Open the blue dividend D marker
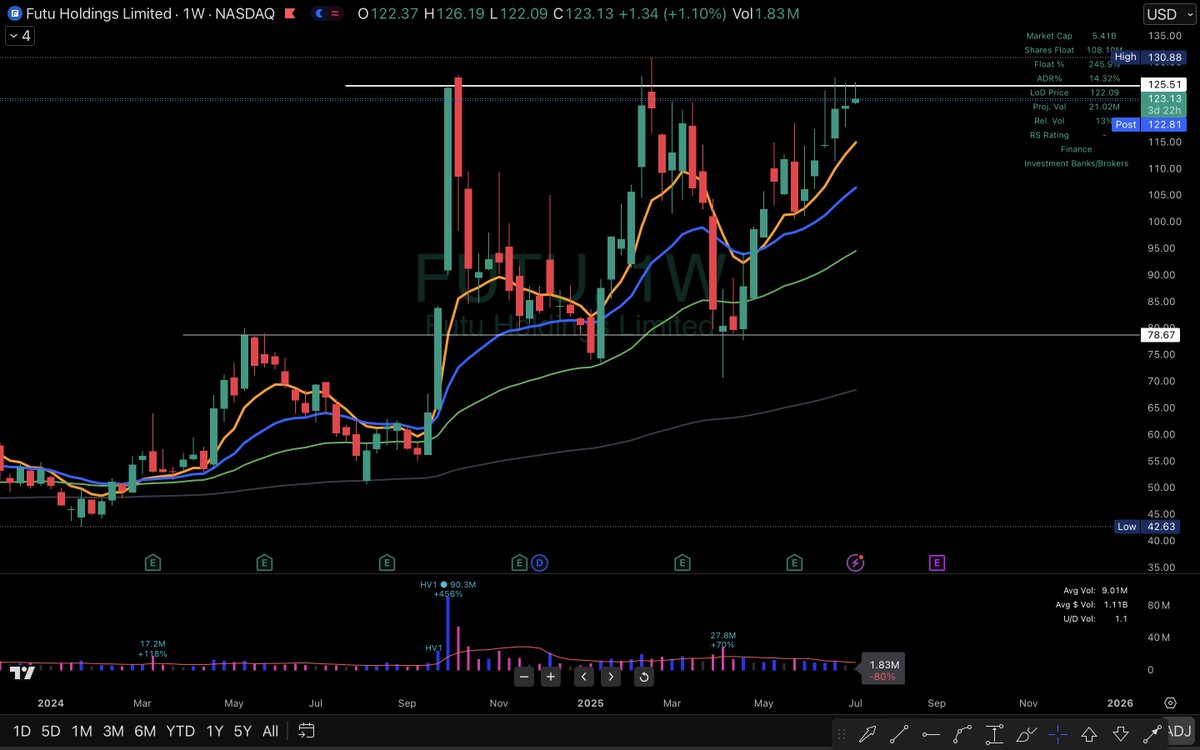Screen dimensions: 1200x750 [540, 563]
